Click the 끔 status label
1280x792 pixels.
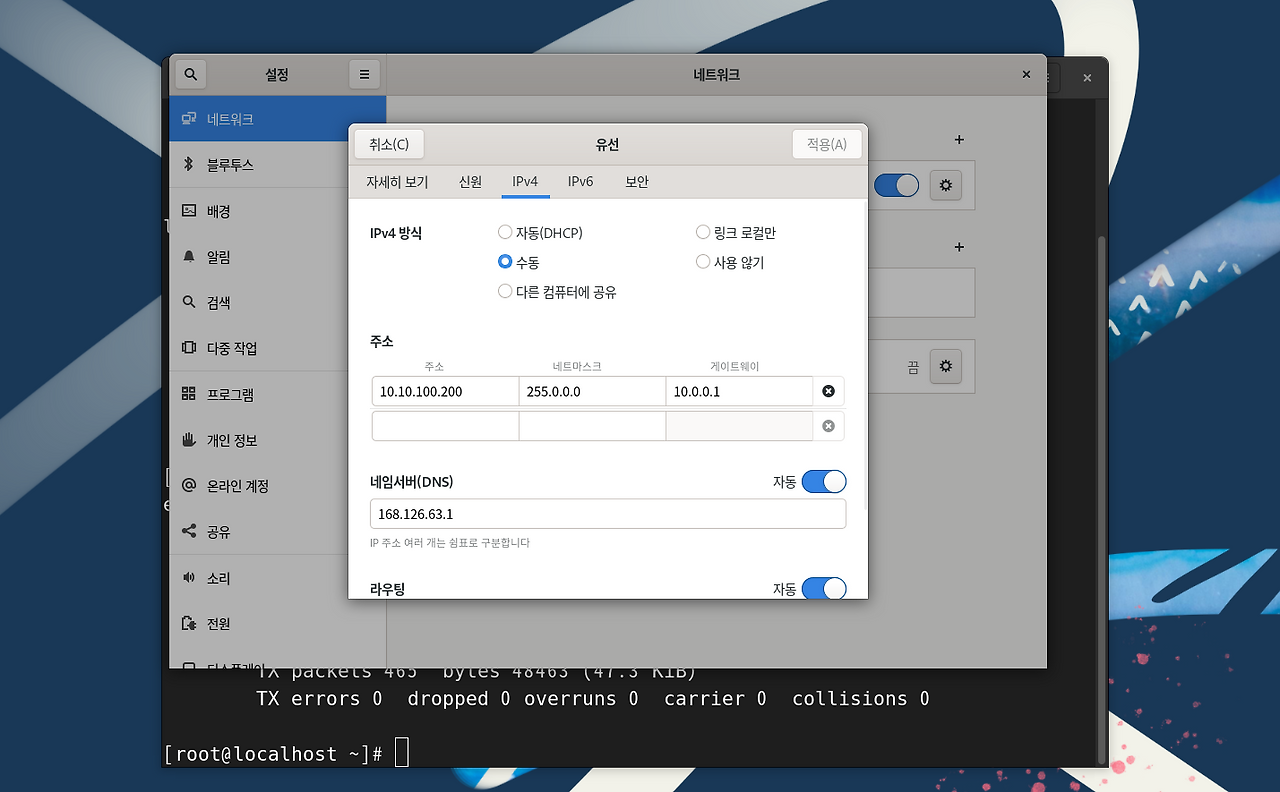pyautogui.click(x=913, y=367)
